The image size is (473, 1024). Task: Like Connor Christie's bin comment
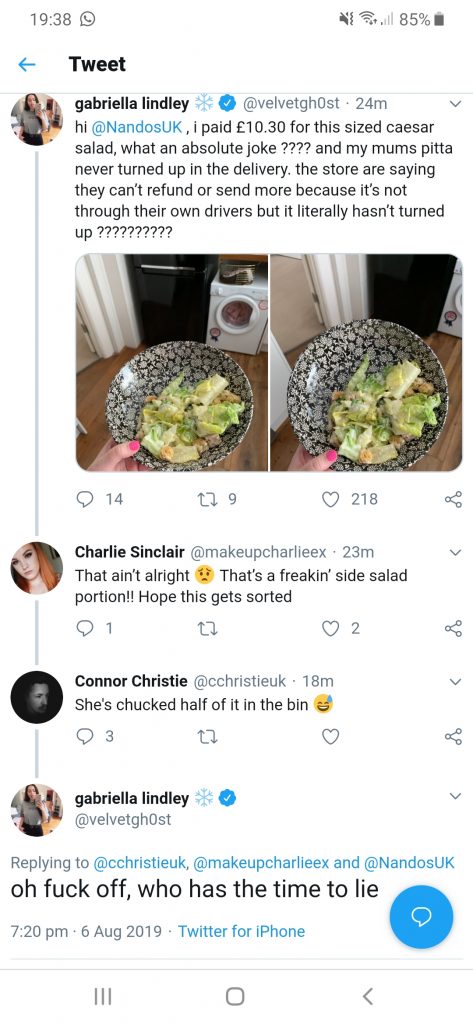pyautogui.click(x=331, y=736)
